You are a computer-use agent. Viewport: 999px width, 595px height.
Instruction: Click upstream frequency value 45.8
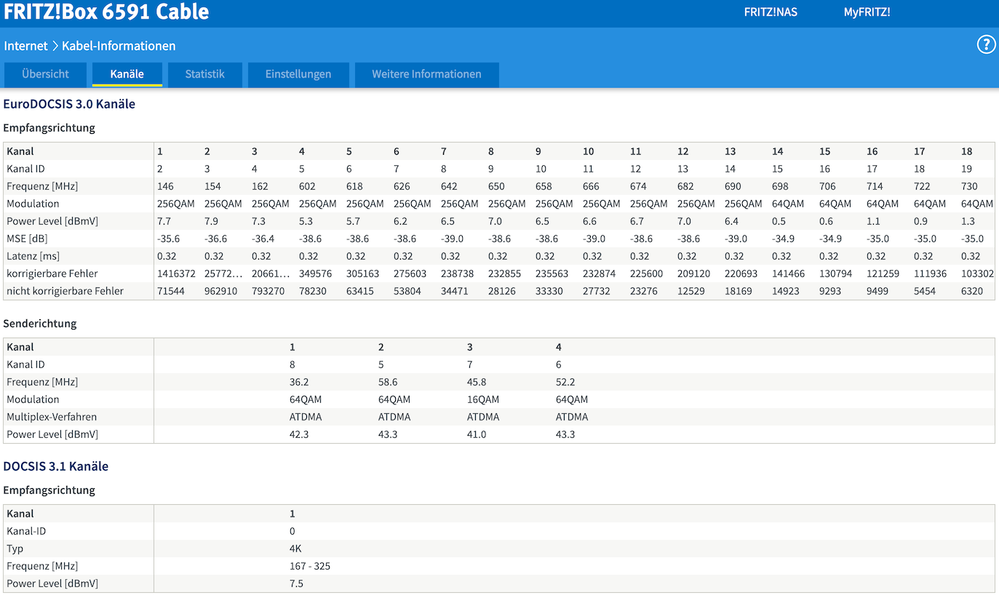point(476,382)
